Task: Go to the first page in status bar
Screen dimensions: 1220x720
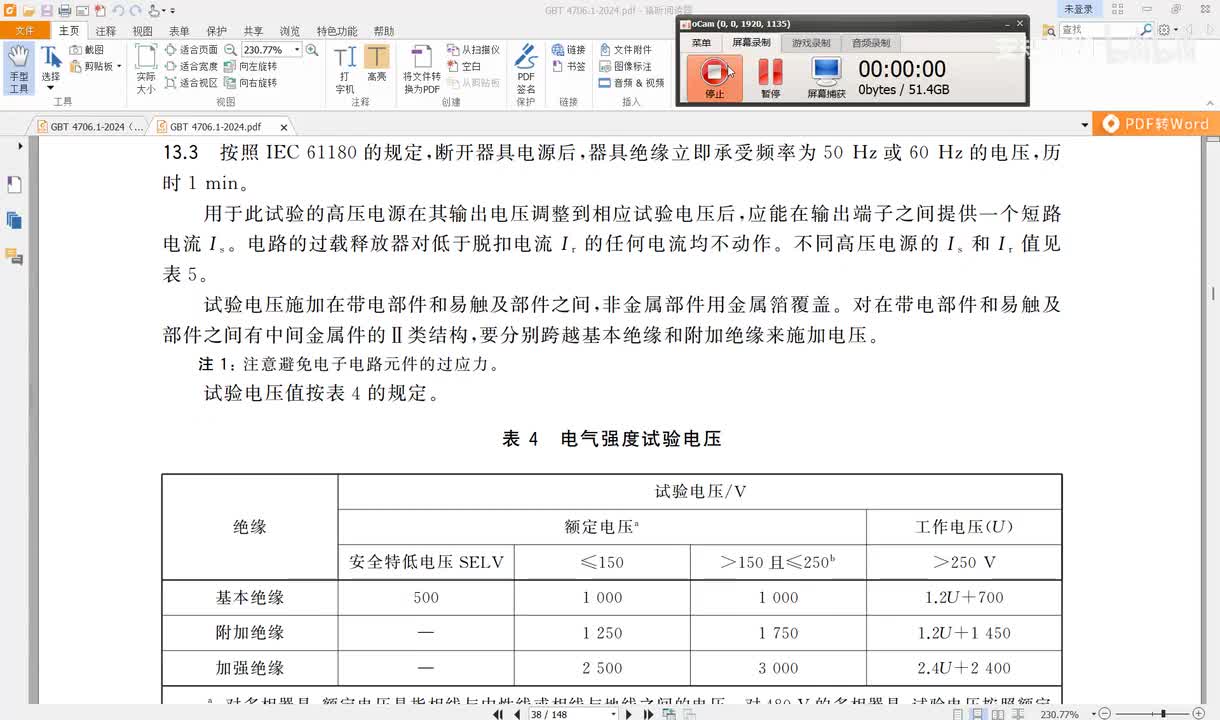Action: 499,714
